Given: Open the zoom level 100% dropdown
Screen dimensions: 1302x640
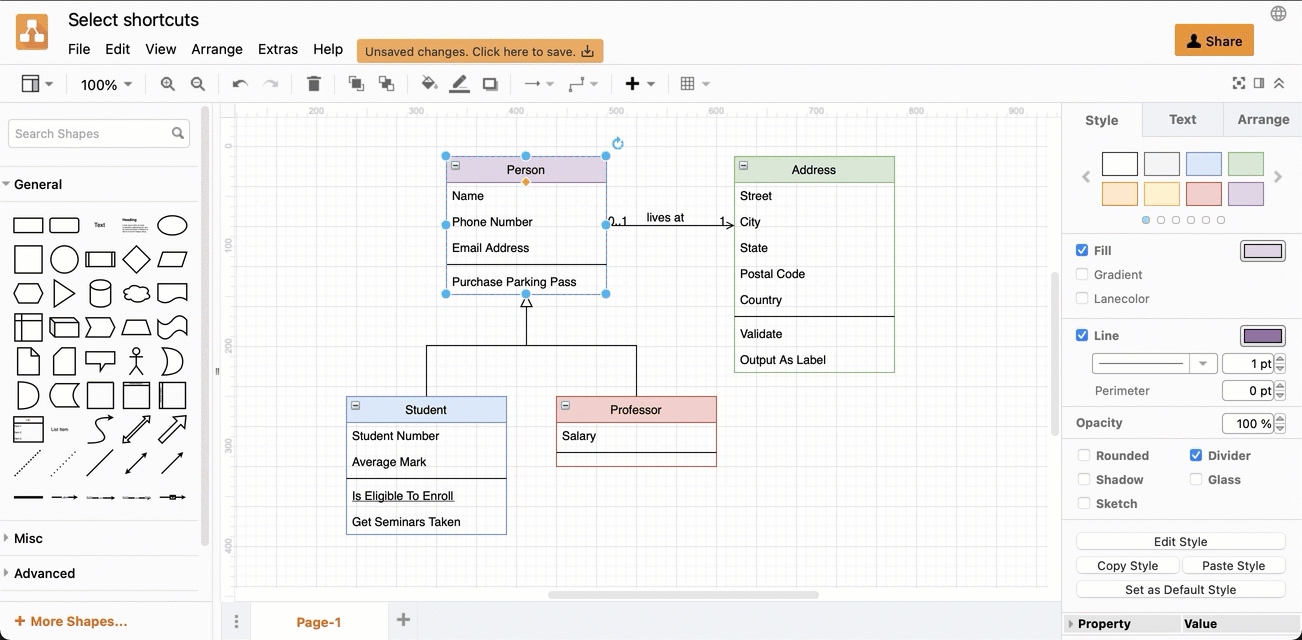Looking at the screenshot, I should point(105,84).
